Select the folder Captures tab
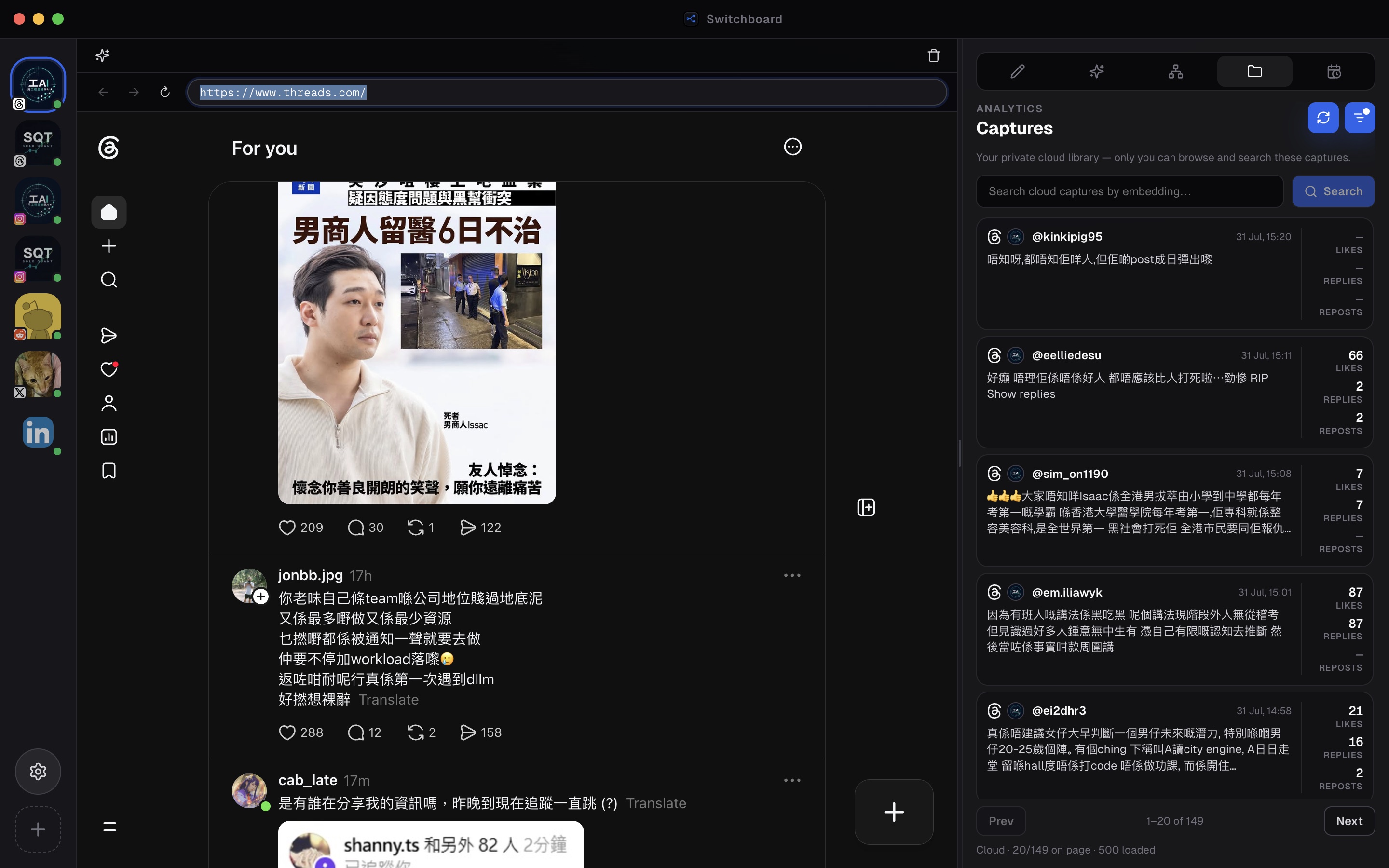1389x868 pixels. [x=1255, y=71]
